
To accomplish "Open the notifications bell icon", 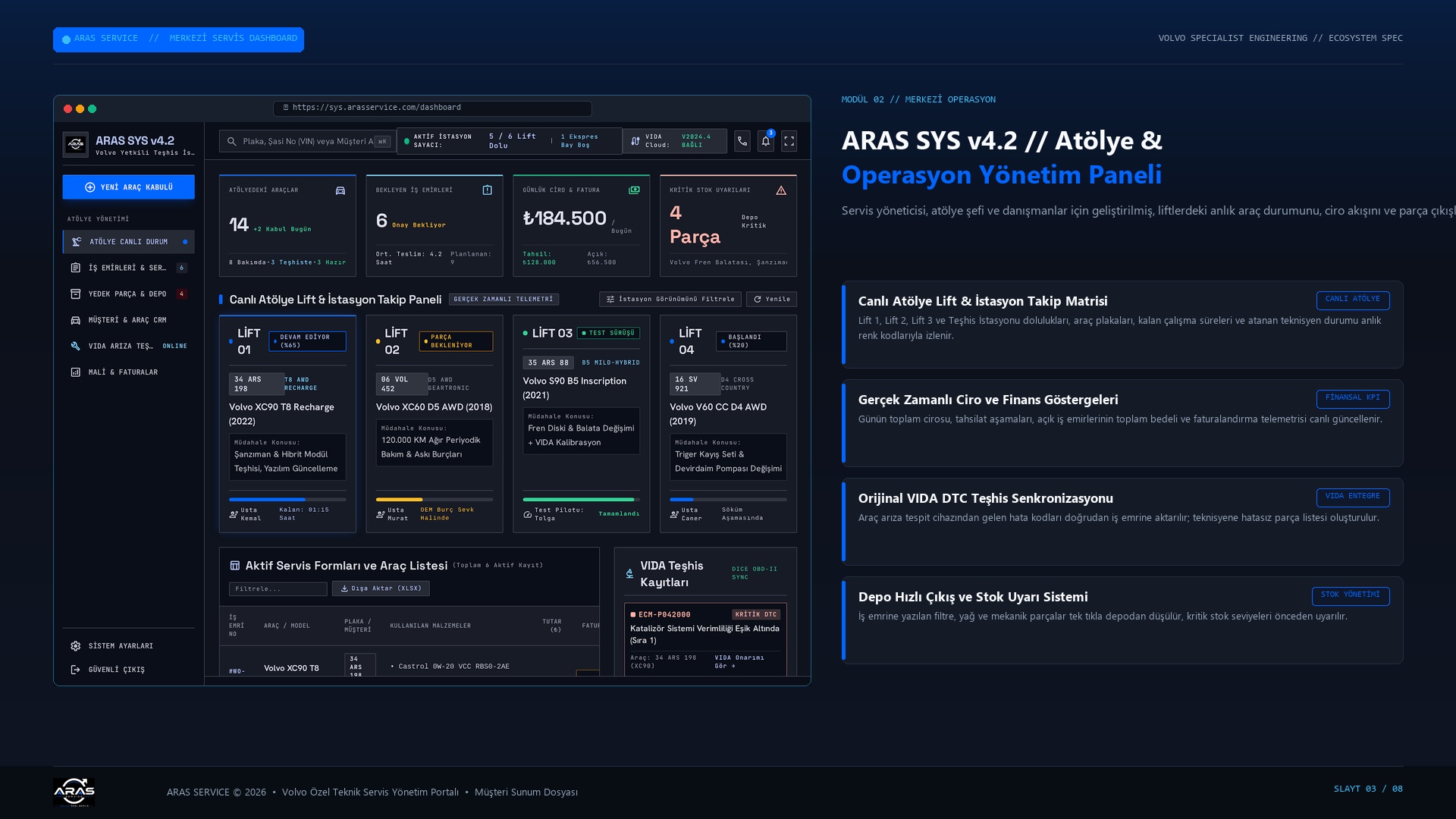I will [x=766, y=141].
